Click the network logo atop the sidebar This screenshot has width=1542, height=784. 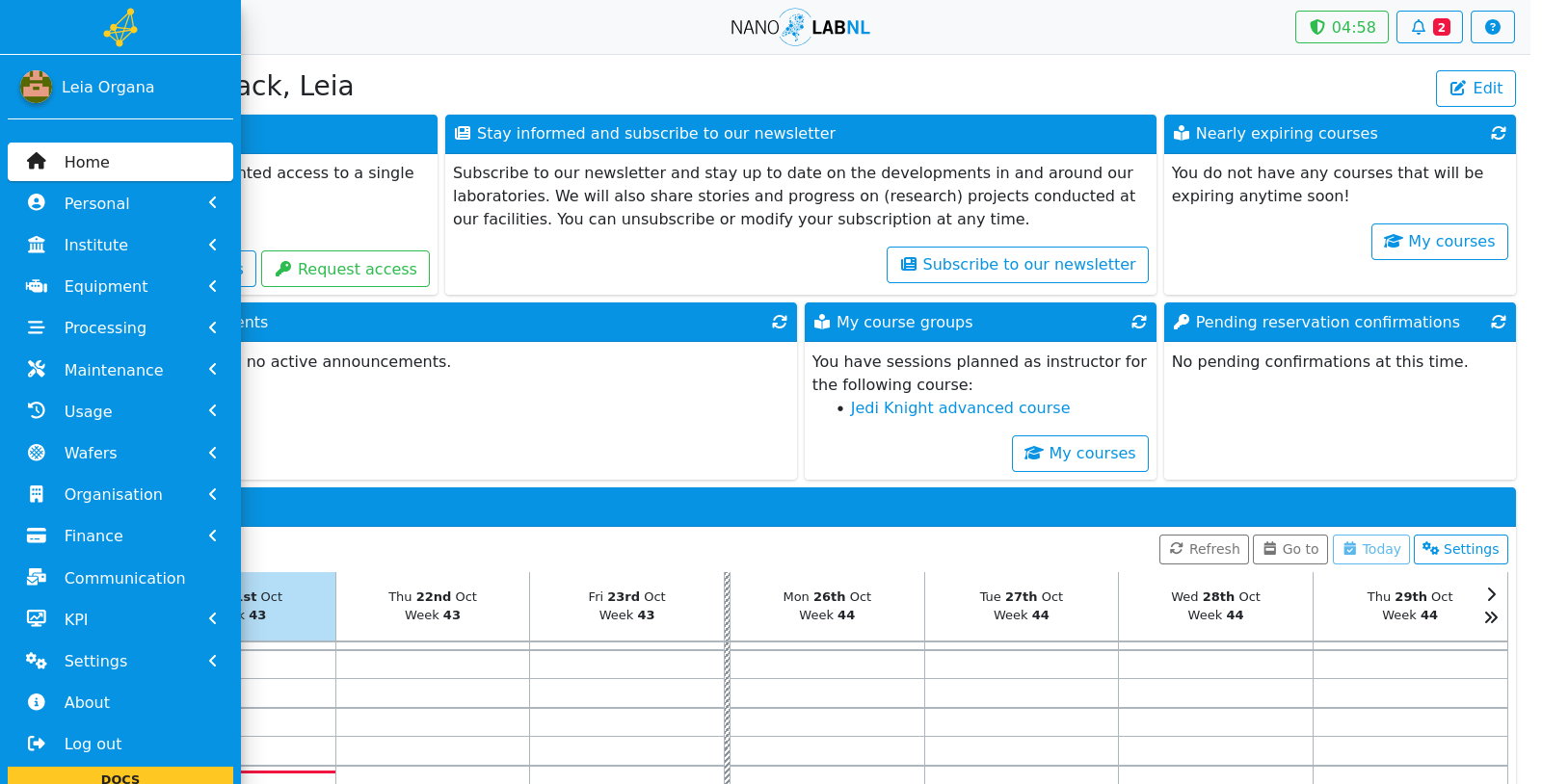pos(120,27)
